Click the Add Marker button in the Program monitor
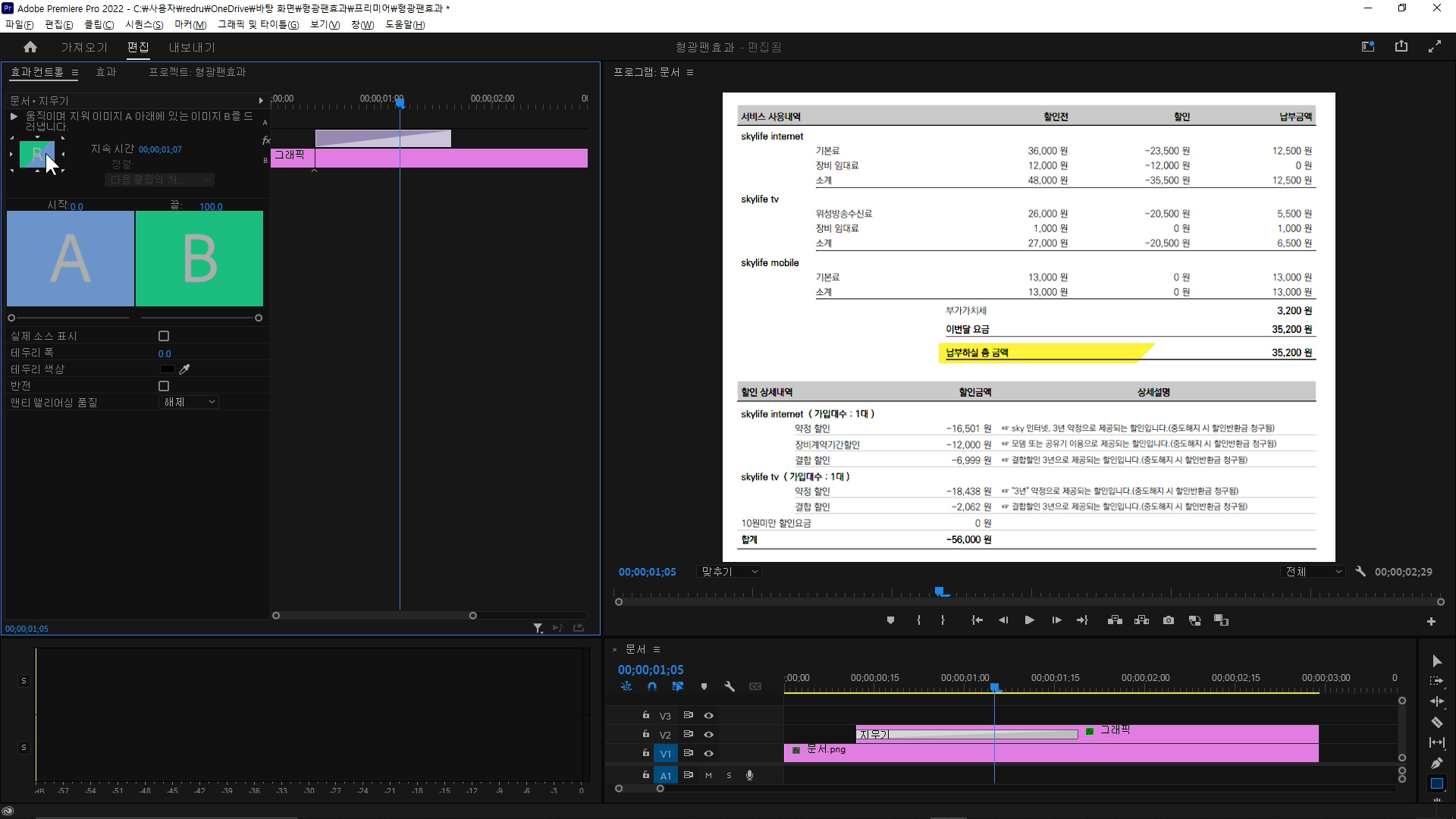 point(890,620)
